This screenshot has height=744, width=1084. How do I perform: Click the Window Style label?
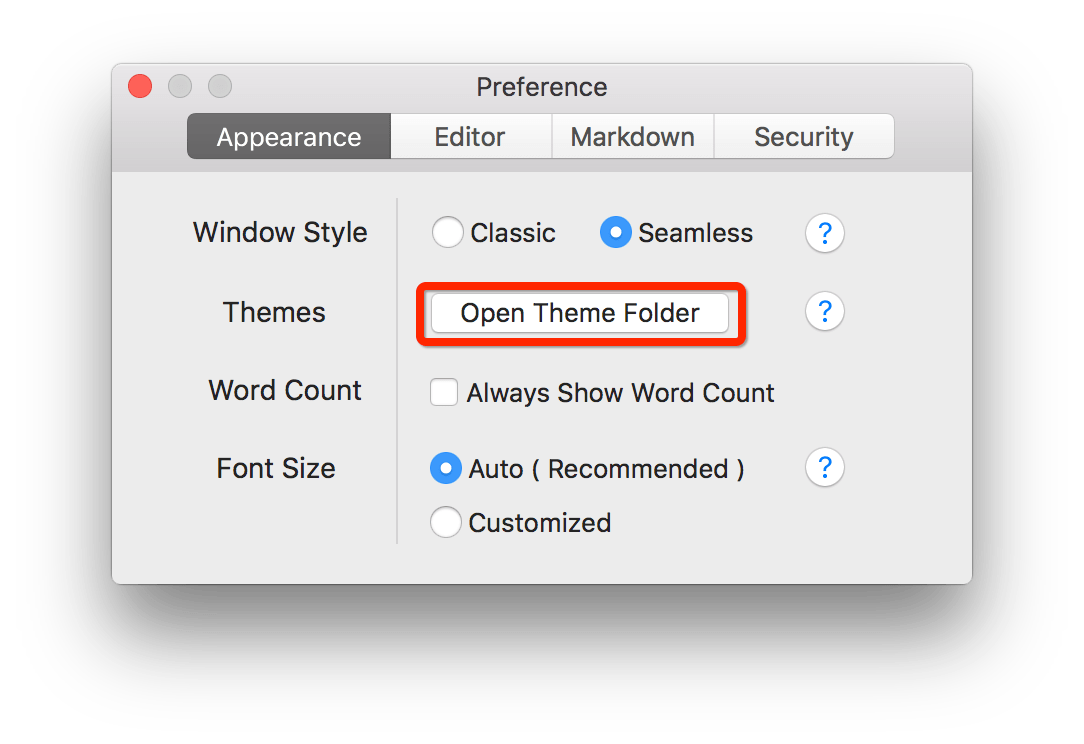click(x=280, y=233)
